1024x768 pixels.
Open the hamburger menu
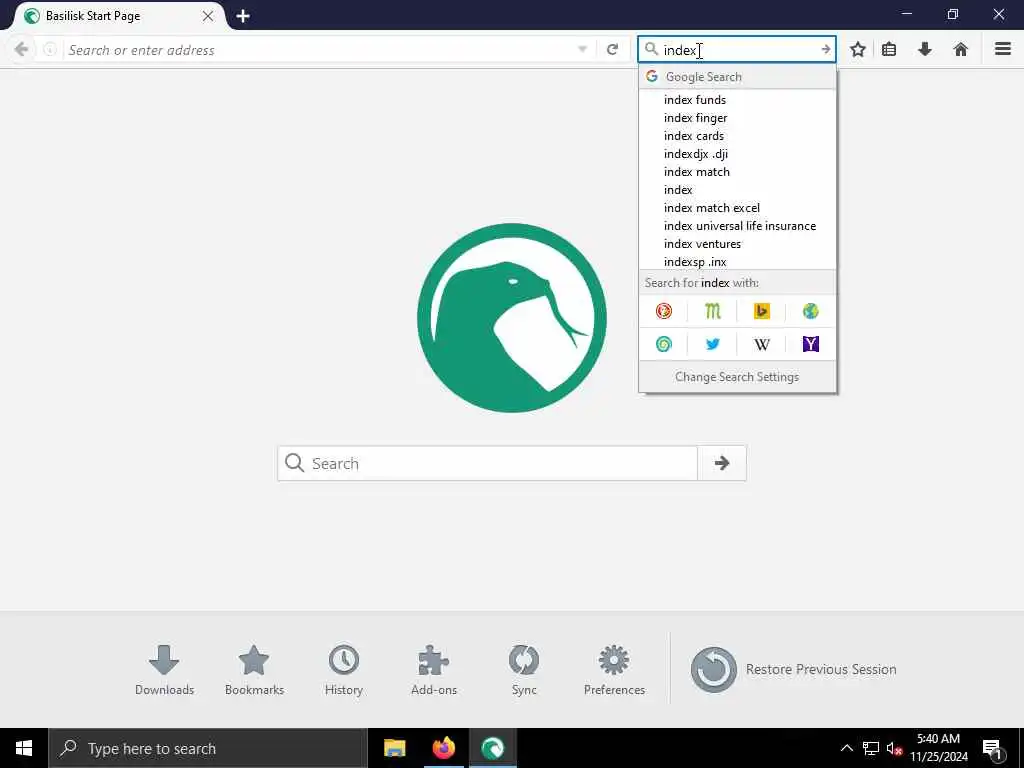[1002, 49]
